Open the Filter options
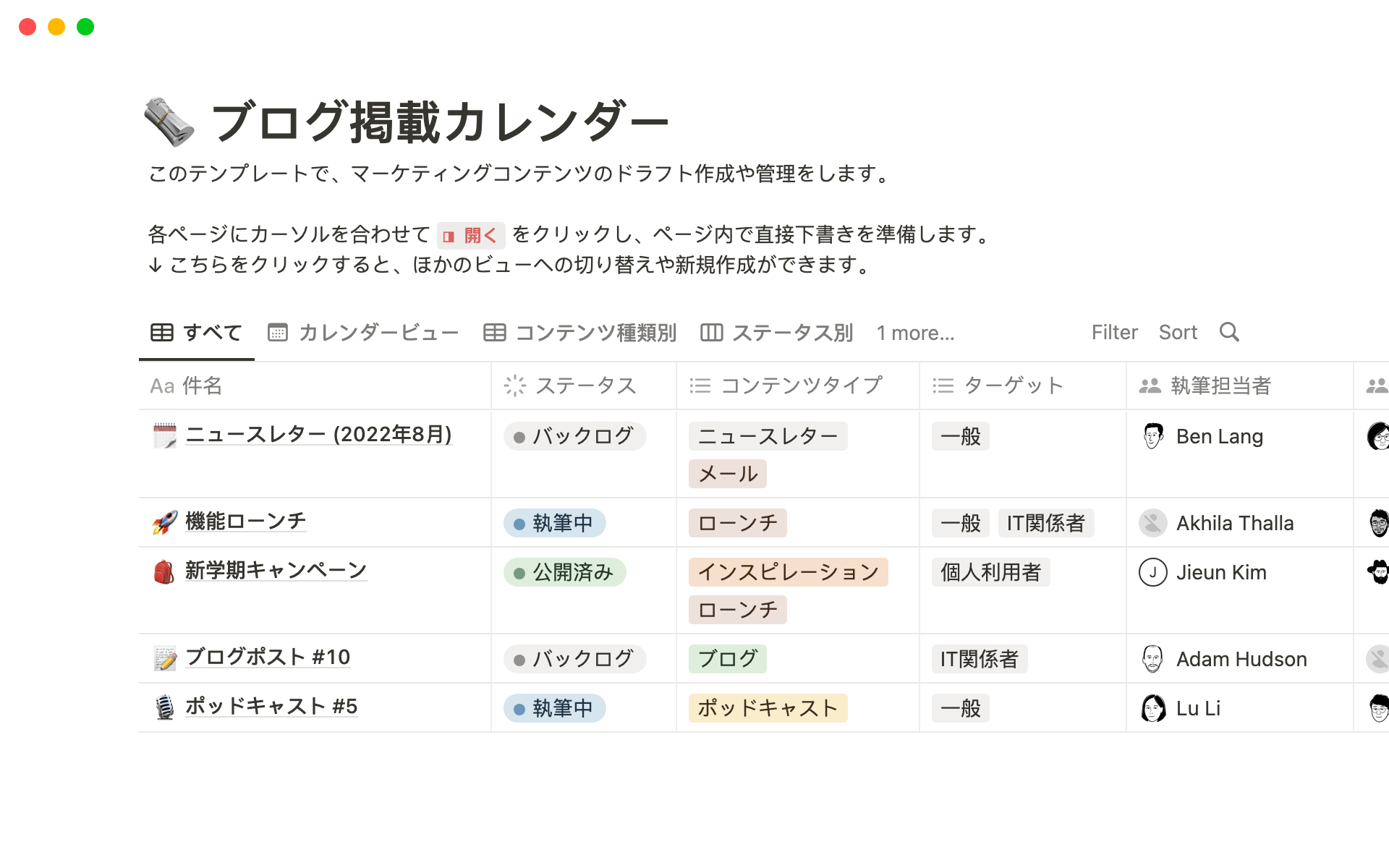The height and width of the screenshot is (868, 1389). point(1114,333)
